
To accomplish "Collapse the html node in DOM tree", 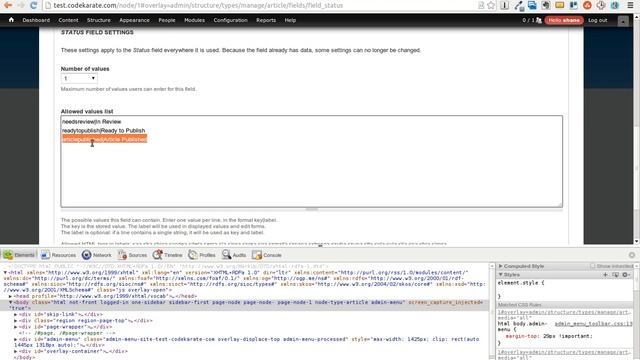I will tap(5, 272).
